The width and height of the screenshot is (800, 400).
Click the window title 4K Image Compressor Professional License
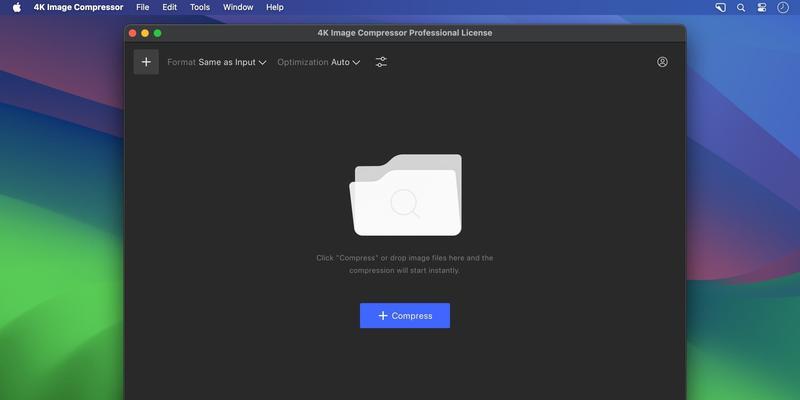tap(405, 33)
